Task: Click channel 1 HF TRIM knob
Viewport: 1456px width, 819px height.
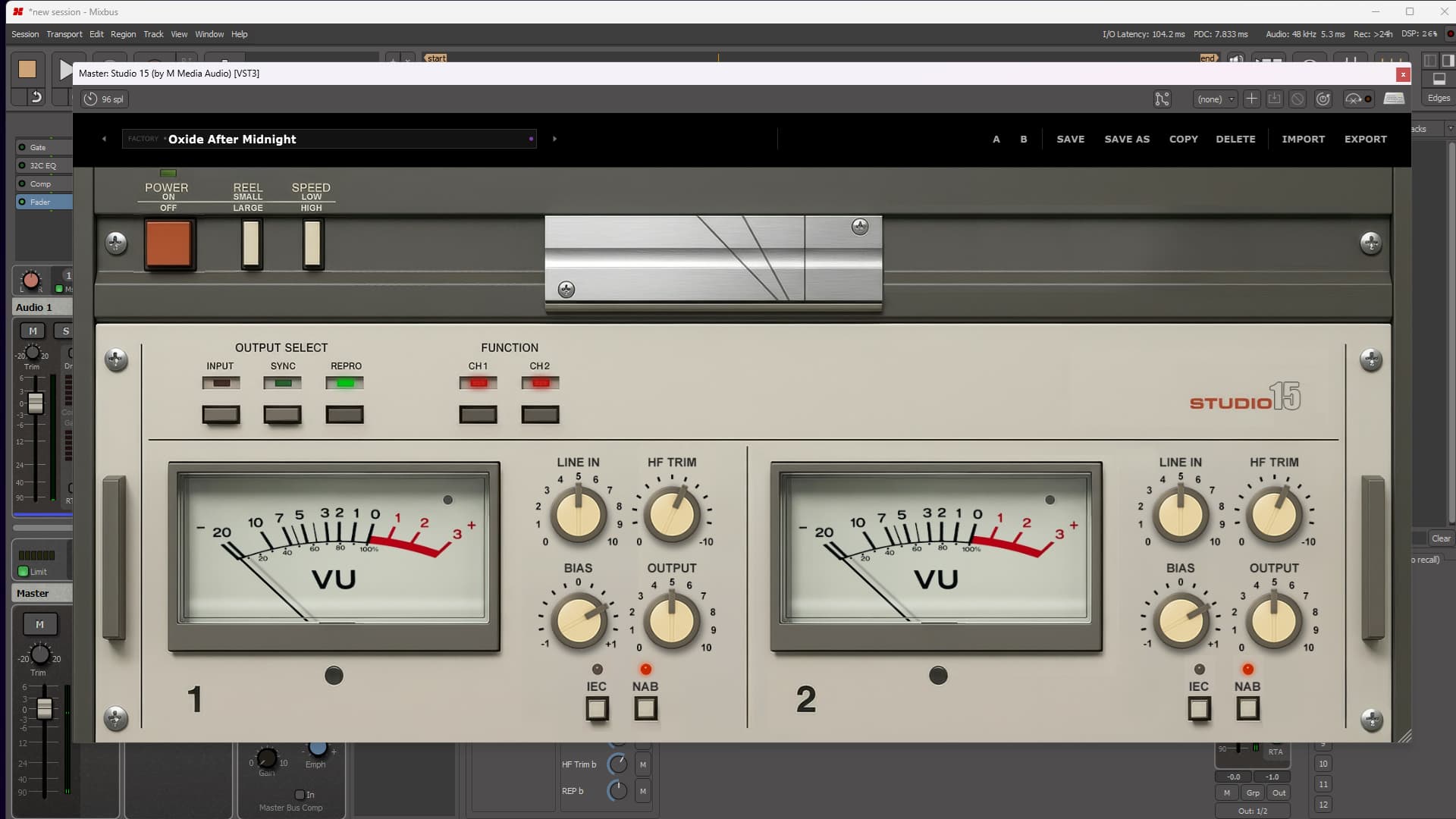Action: [672, 515]
